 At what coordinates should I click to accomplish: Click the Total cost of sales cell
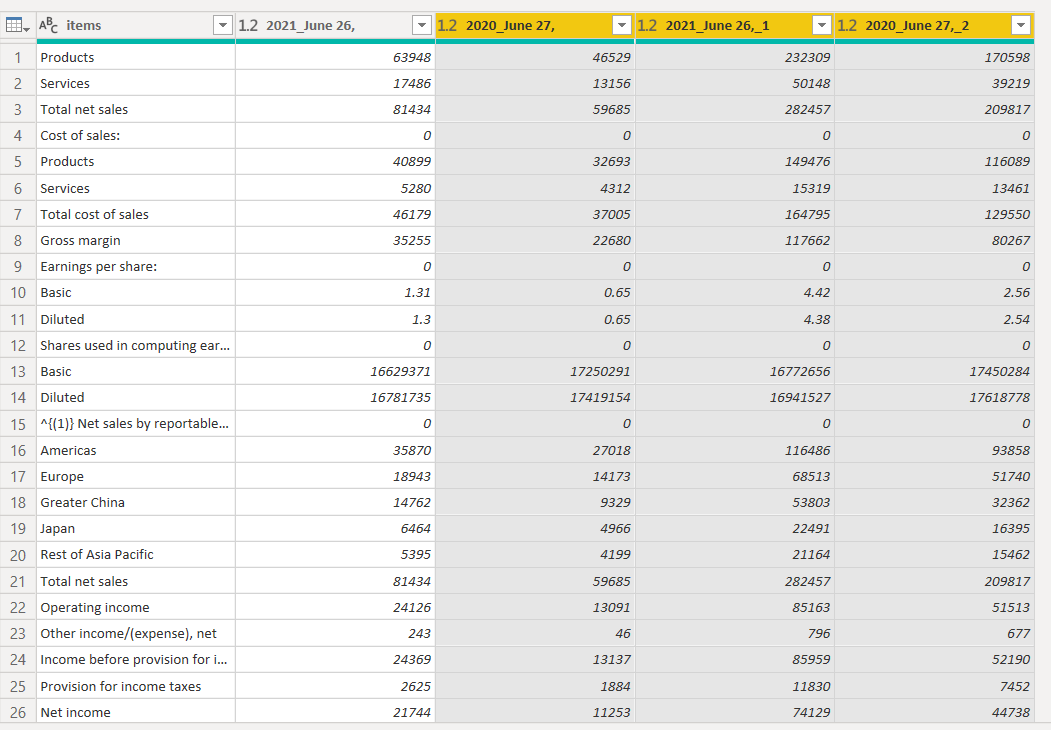(x=135, y=215)
